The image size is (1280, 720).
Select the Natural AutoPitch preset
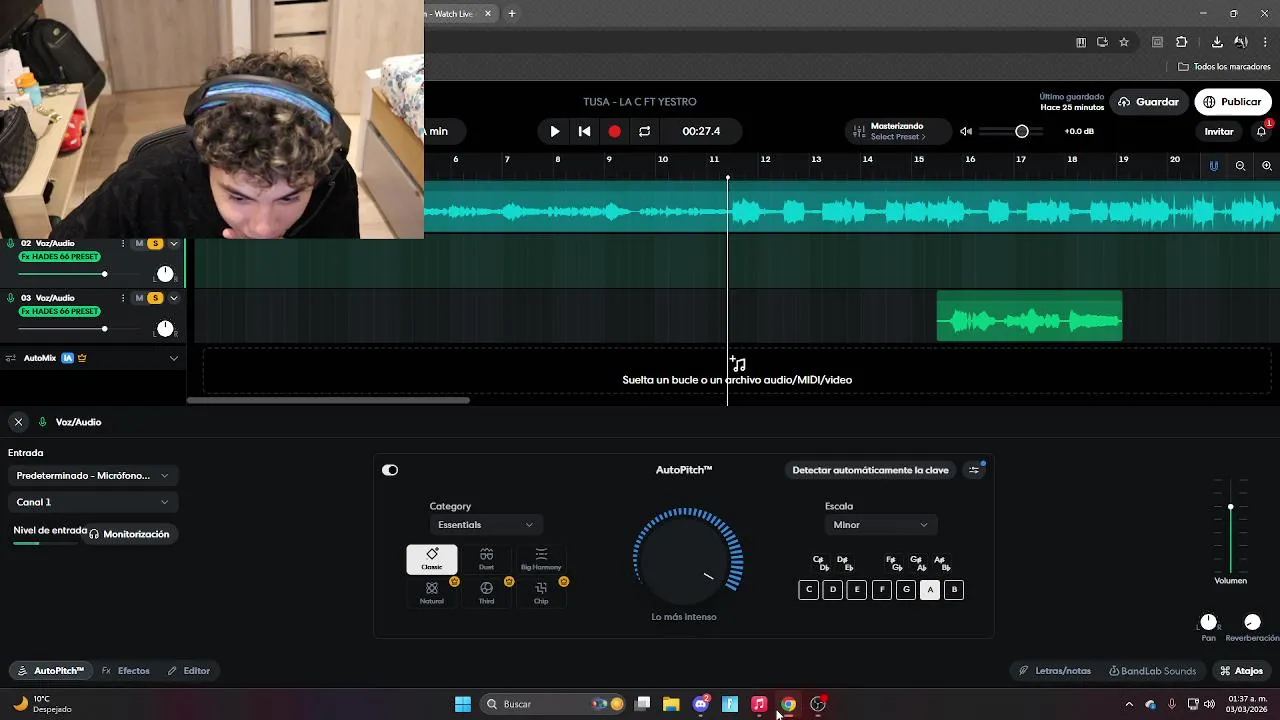432,592
